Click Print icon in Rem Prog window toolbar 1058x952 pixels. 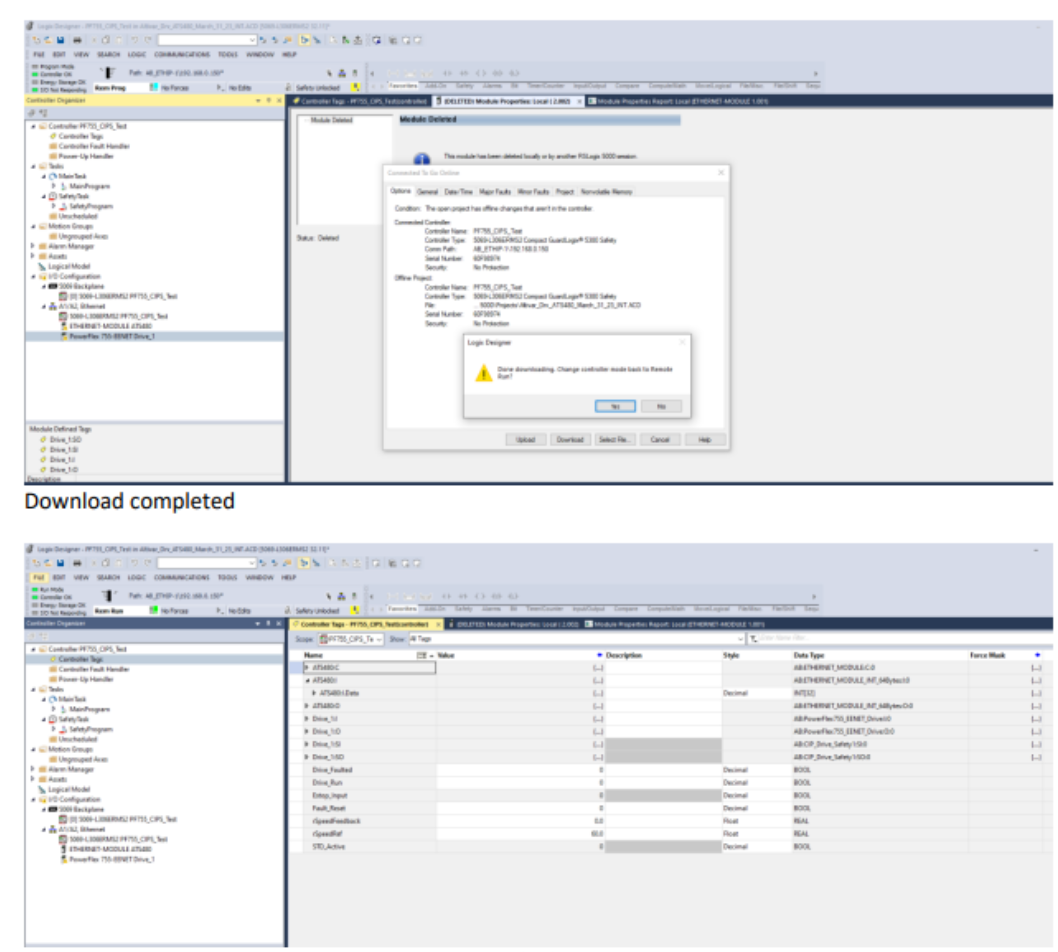pos(77,40)
